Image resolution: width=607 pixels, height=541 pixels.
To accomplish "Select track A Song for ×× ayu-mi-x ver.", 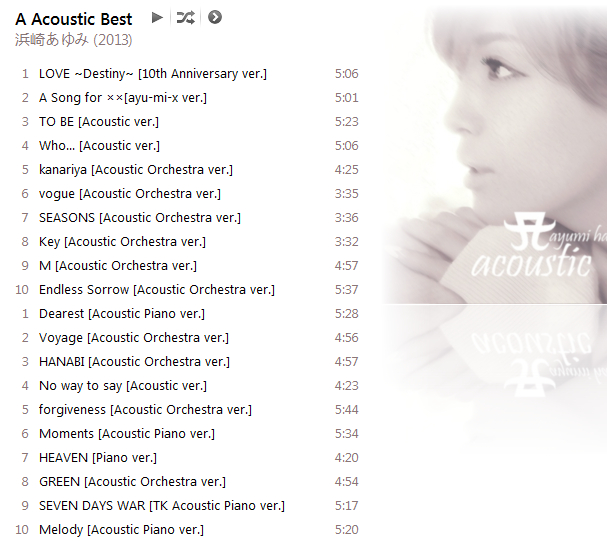I will pos(187,98).
